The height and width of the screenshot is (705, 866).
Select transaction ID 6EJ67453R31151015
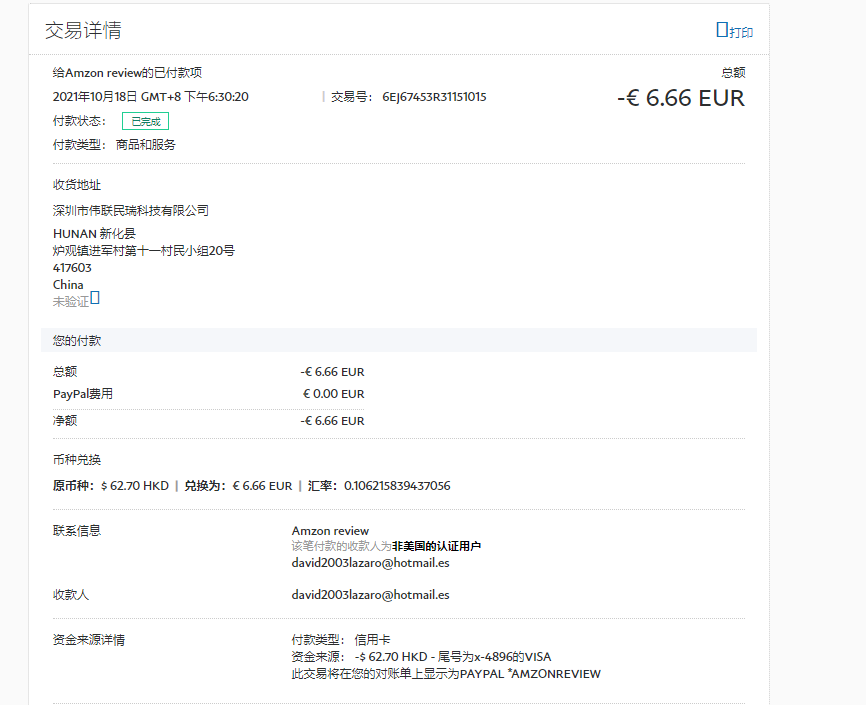434,97
